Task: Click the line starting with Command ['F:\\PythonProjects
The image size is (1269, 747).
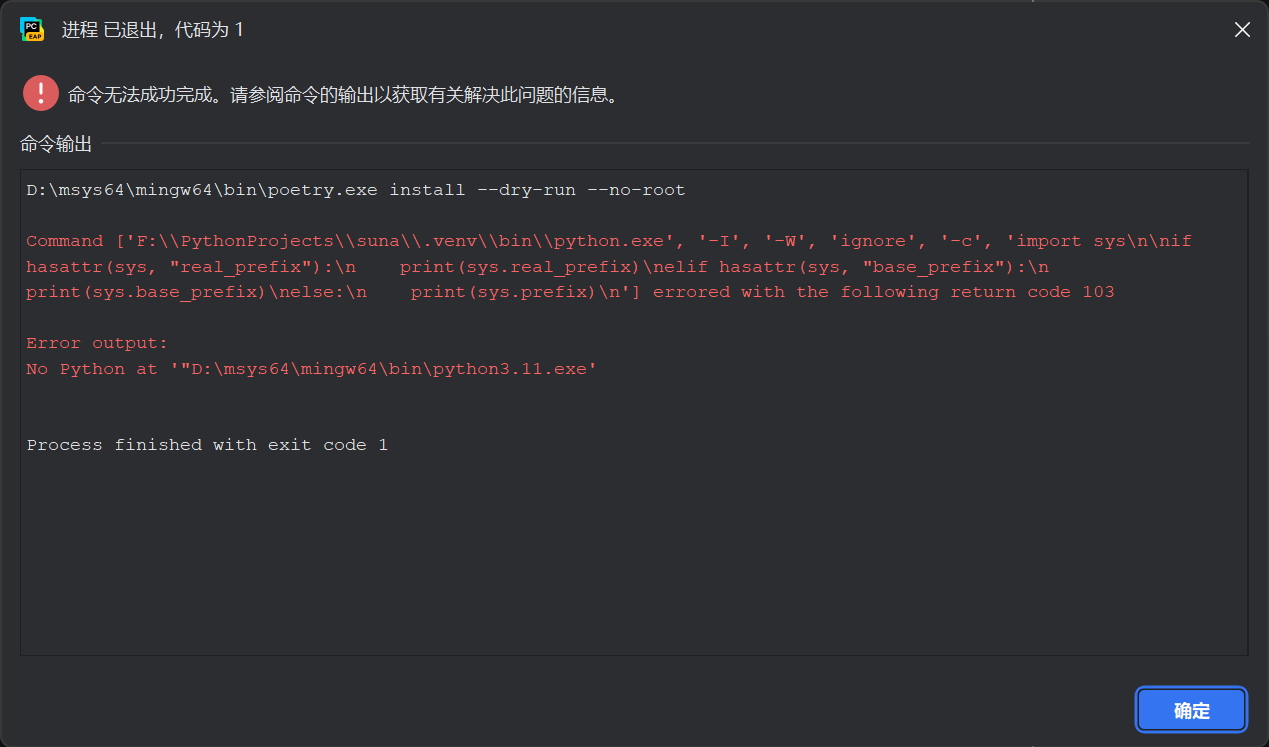Action: pos(609,241)
